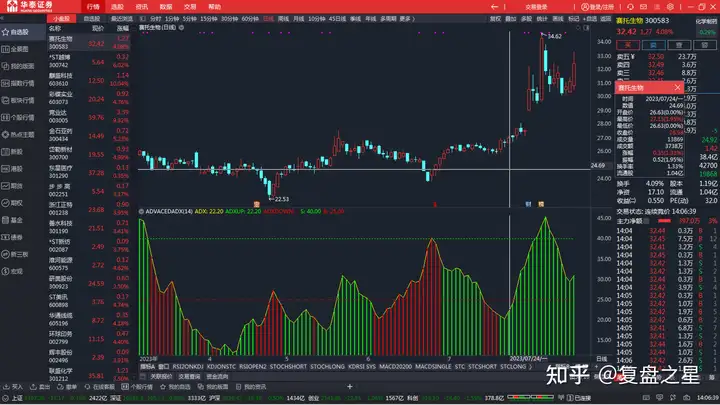Switch chart to 60分钟 period

pyautogui.click(x=250, y=19)
